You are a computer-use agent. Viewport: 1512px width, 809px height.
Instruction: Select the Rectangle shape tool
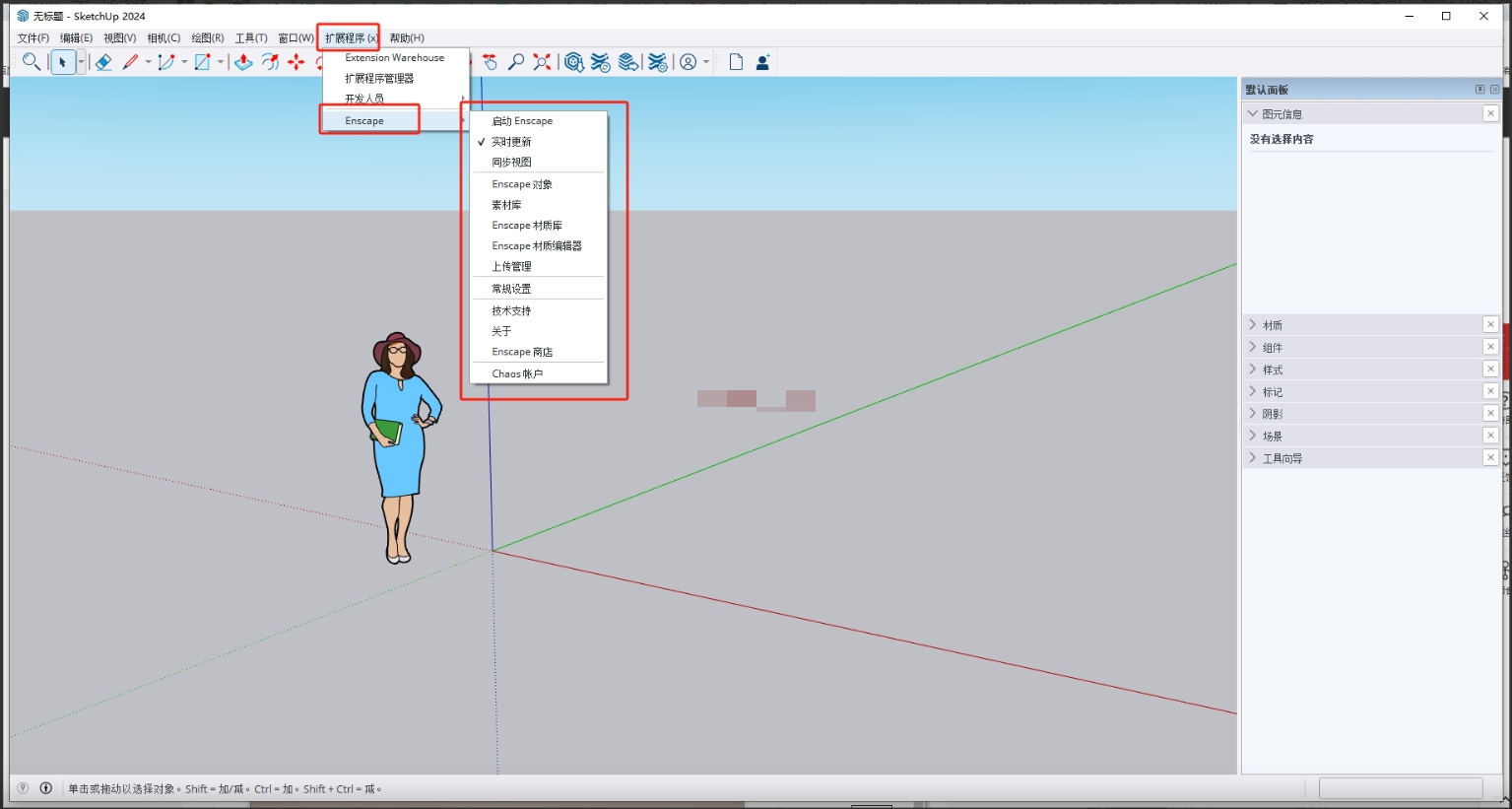point(203,62)
